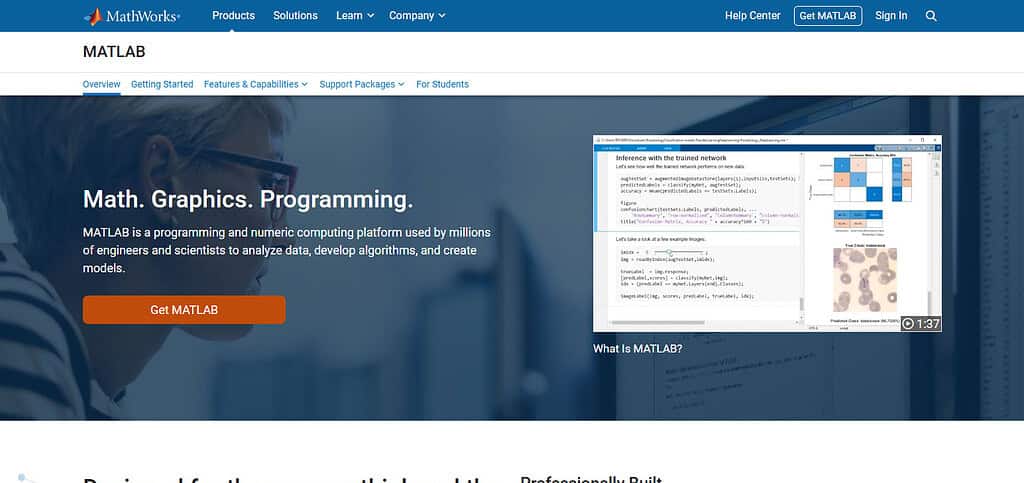This screenshot has height=483, width=1024.
Task: Expand the Company dropdown
Action: click(x=417, y=16)
